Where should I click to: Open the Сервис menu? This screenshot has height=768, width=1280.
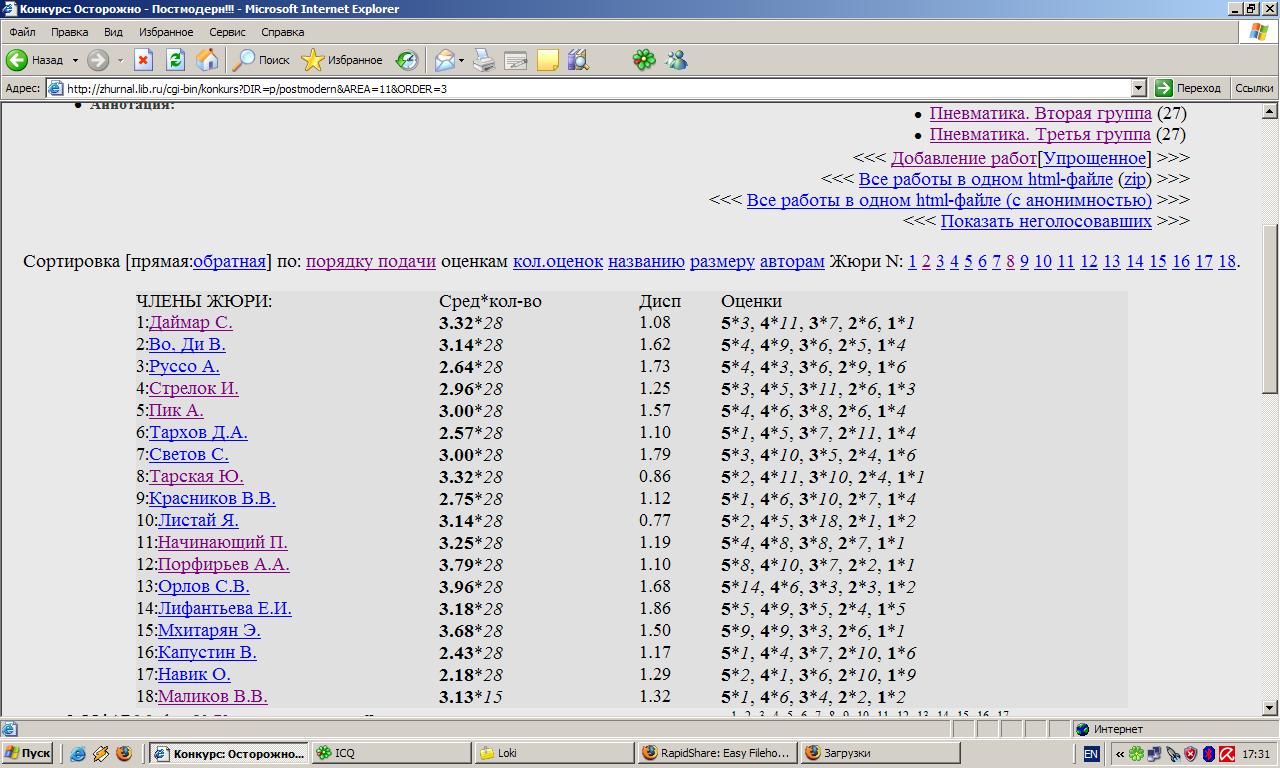click(x=227, y=32)
